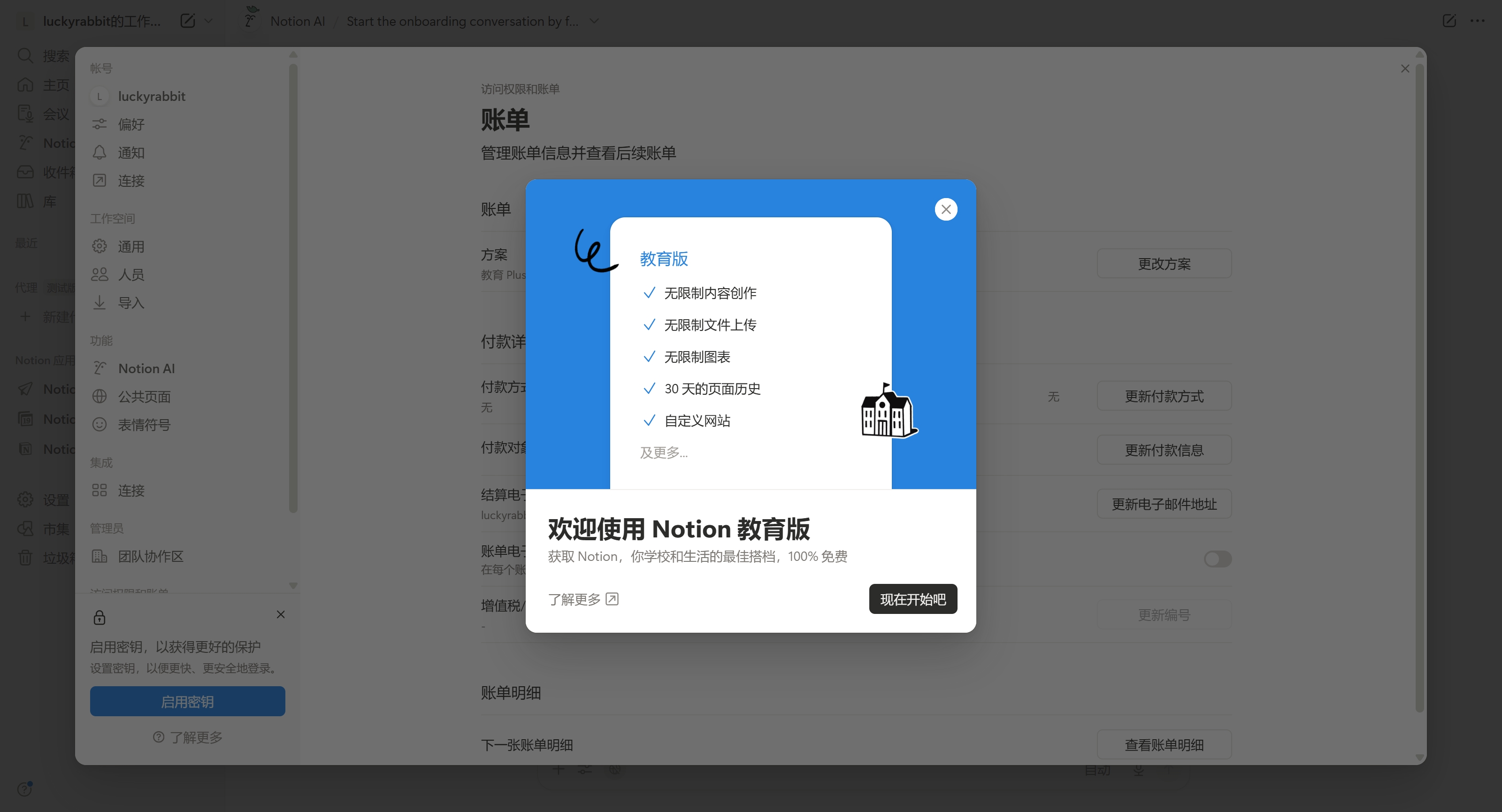Expand the conversation title dropdown chevron

point(594,21)
